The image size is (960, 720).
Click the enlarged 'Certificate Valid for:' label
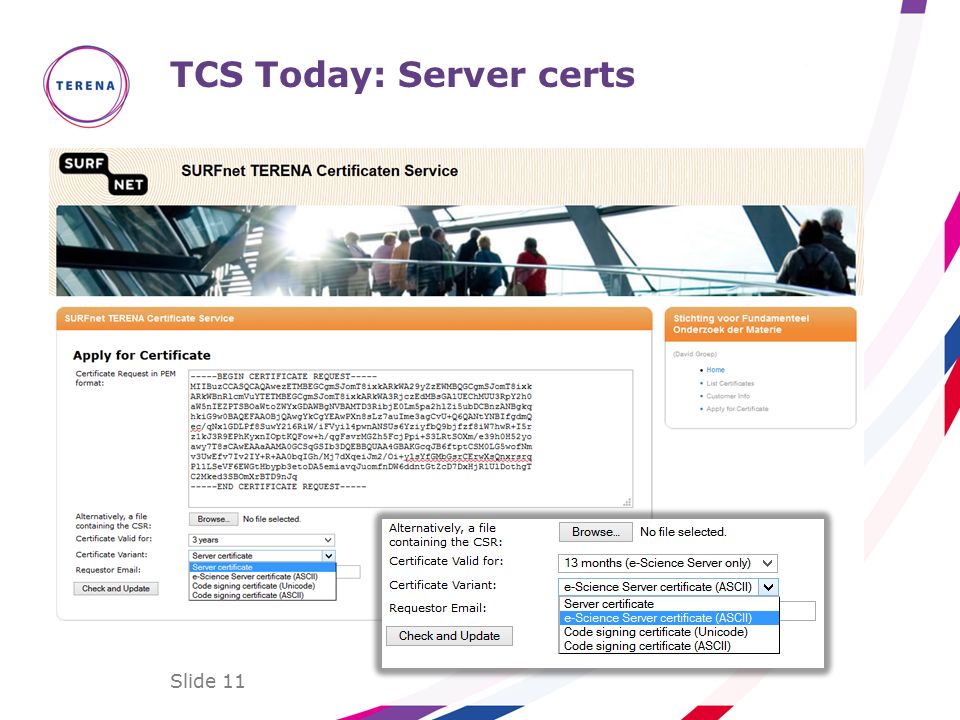pos(446,561)
